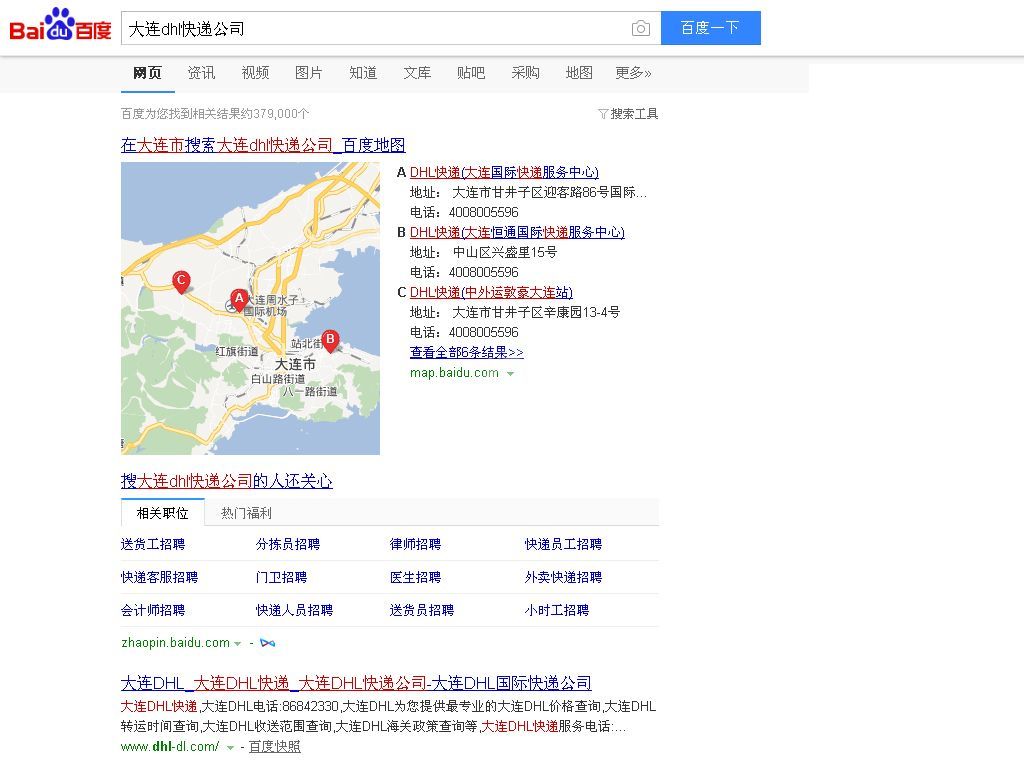Screen dimensions: 1024x768
Task: Switch to the 图片 tab
Action: 309,72
